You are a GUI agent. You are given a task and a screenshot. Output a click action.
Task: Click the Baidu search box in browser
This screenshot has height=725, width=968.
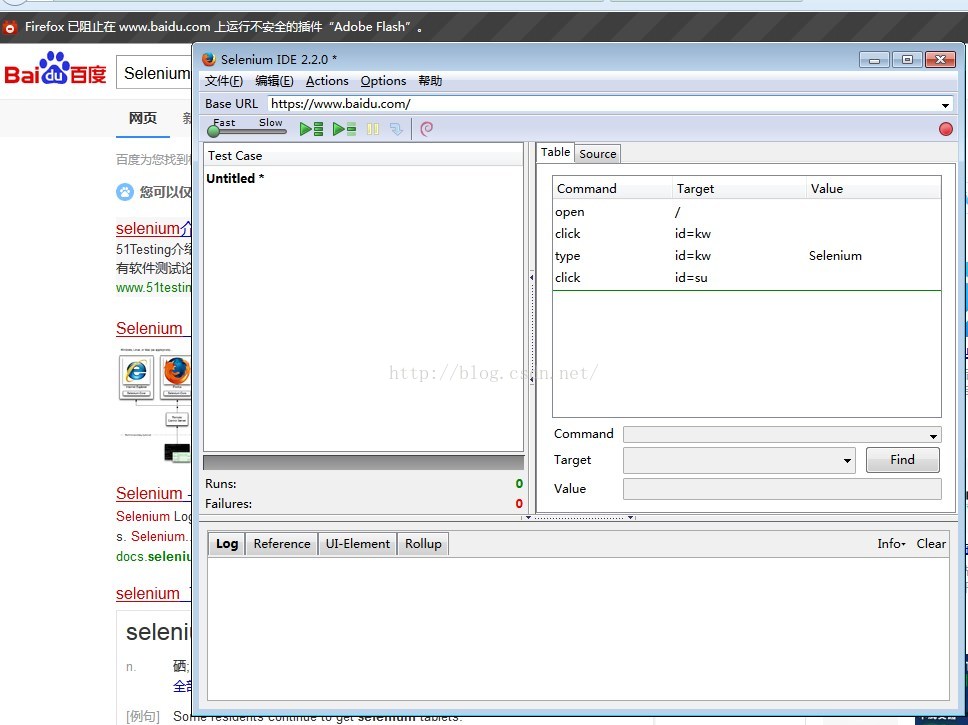(x=154, y=73)
